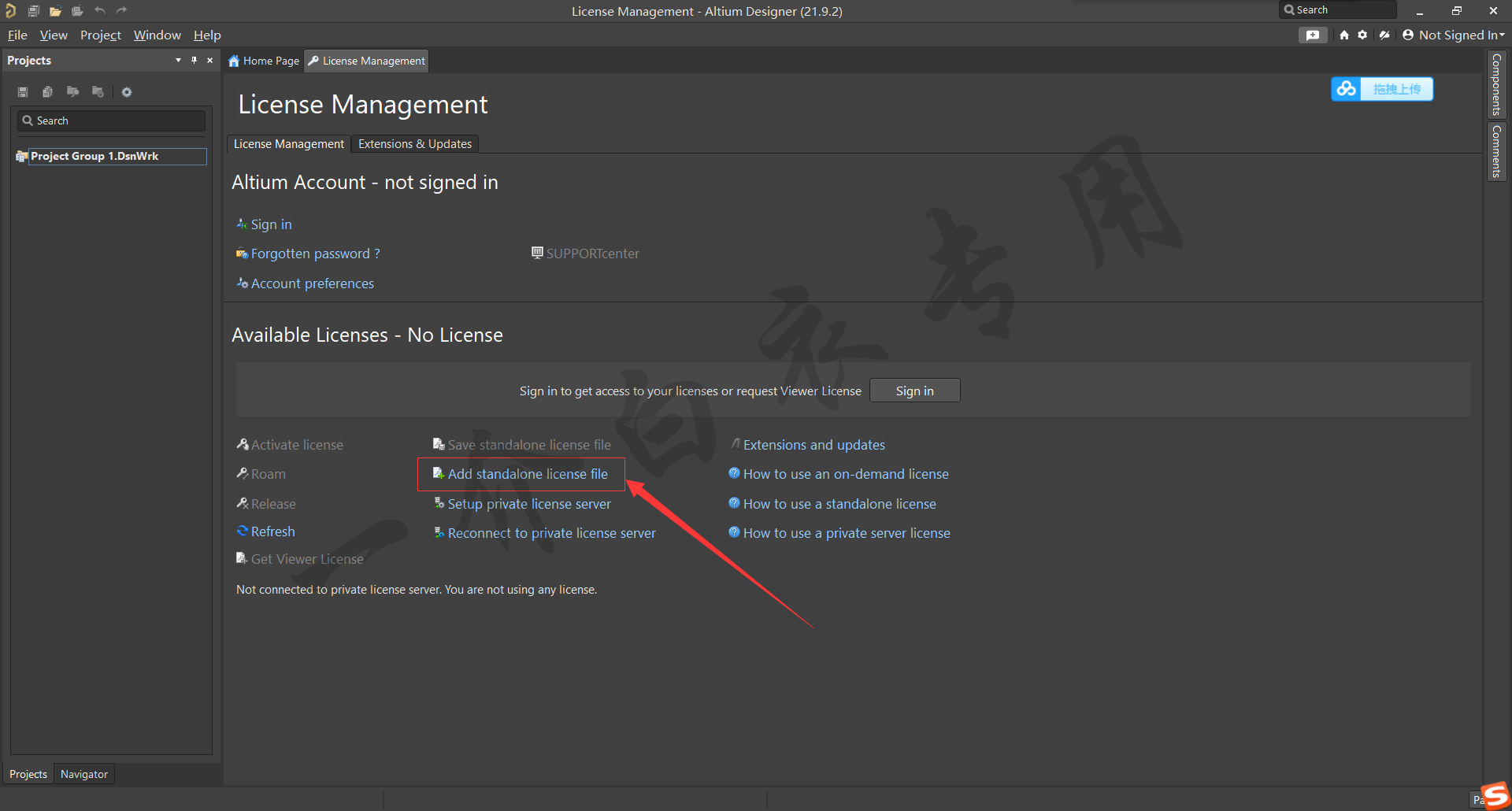The image size is (1512, 811).
Task: Select License Management sub-tab
Action: tap(288, 144)
